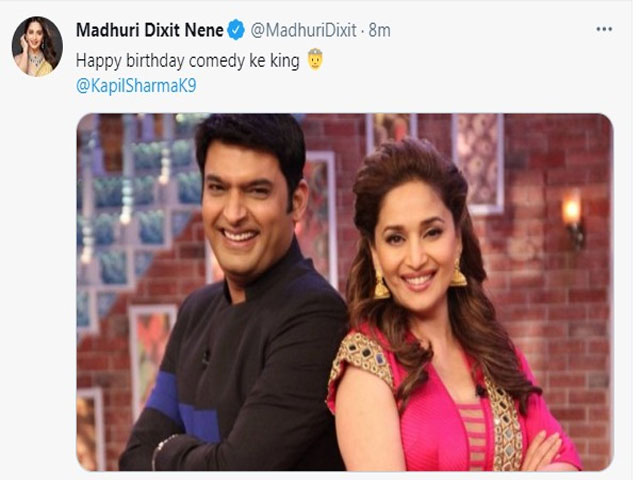
Task: Click the framed wall art in the photo's top-right
Action: point(478,163)
